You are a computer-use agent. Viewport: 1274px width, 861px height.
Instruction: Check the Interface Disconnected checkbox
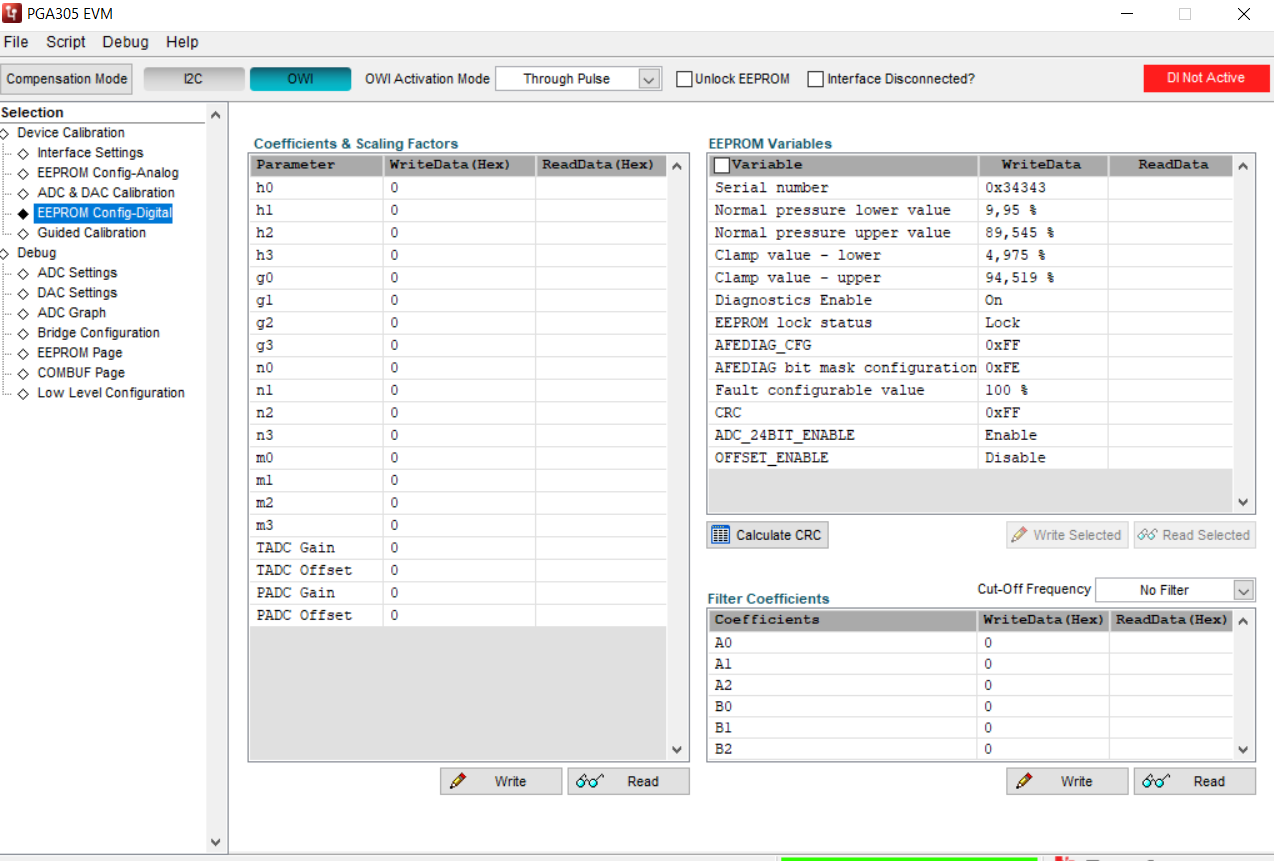click(x=815, y=78)
